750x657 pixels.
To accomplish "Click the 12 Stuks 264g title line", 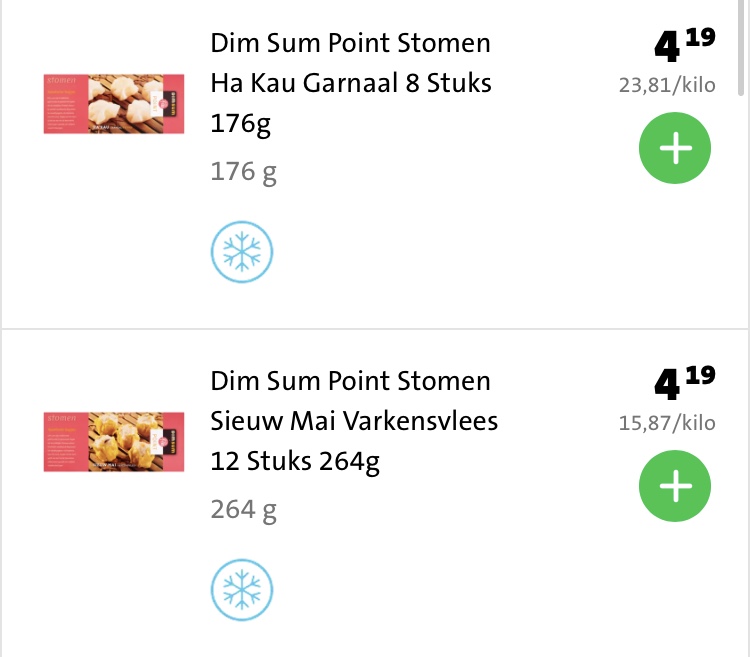I will coord(295,462).
